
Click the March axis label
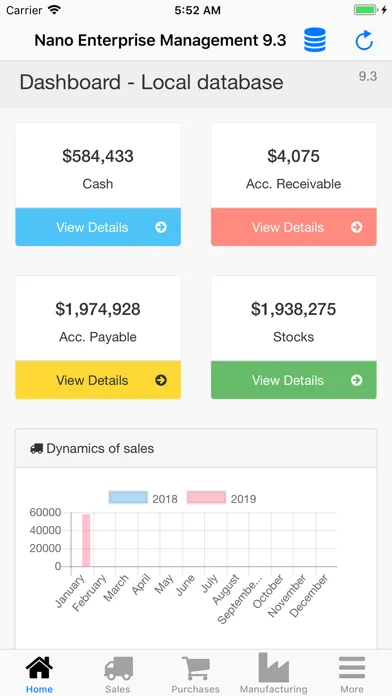116,588
